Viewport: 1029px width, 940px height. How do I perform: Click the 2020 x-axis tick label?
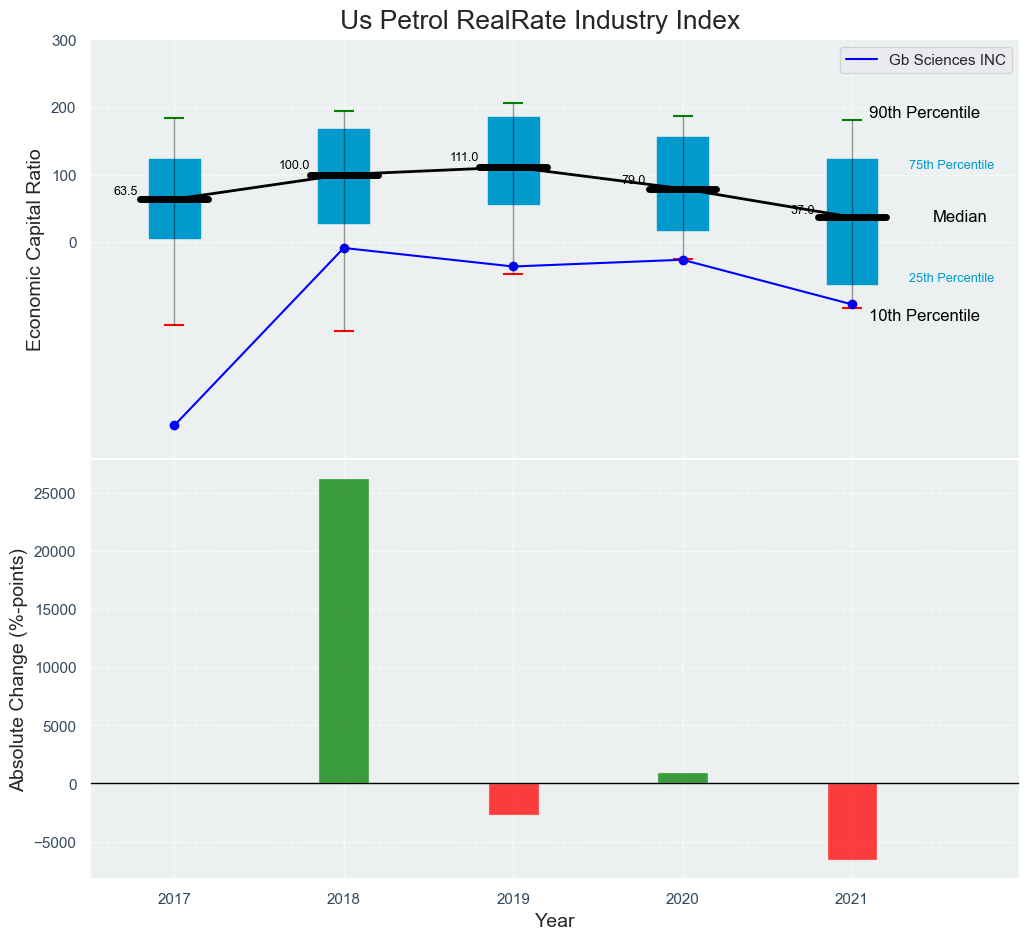pyautogui.click(x=683, y=899)
